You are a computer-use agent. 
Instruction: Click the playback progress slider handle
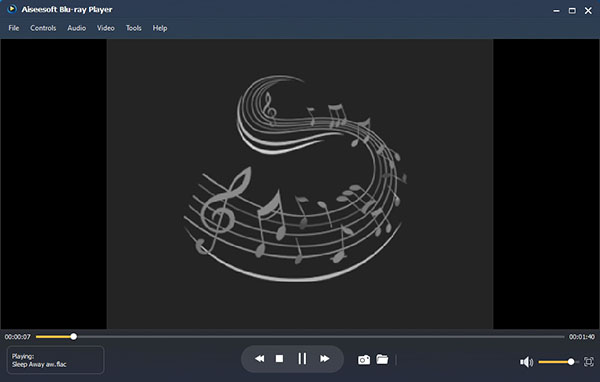(73, 336)
